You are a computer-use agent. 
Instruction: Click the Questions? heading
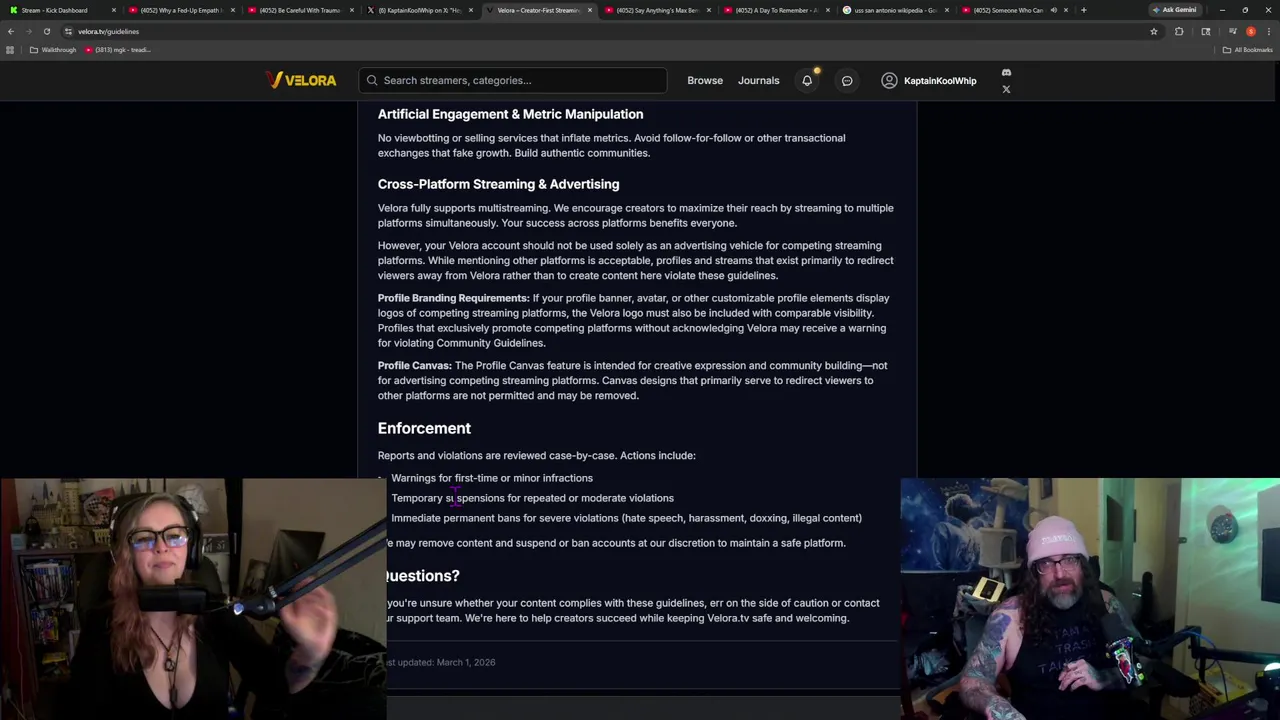click(x=422, y=576)
